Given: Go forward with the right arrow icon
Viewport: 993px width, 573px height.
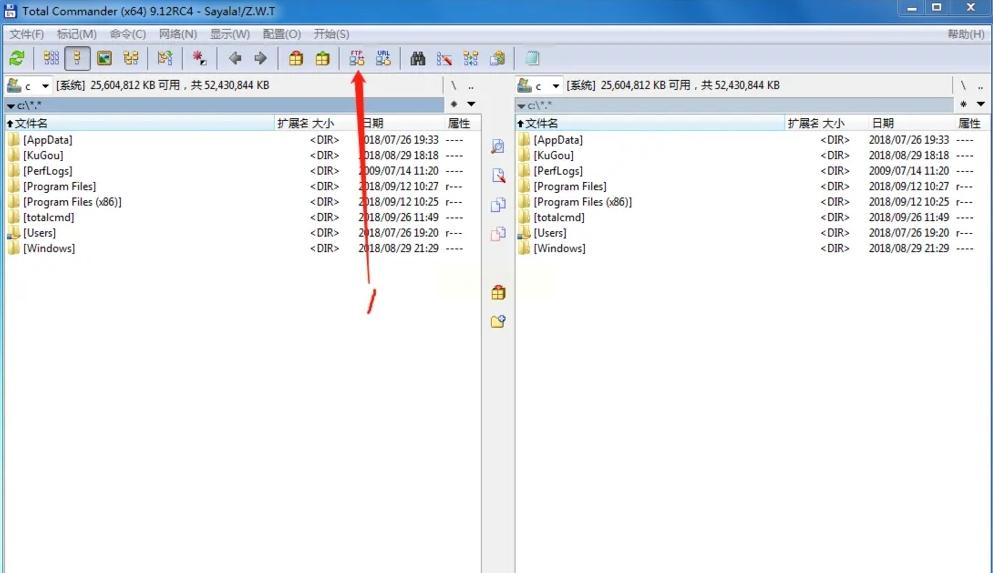Looking at the screenshot, I should pyautogui.click(x=260, y=58).
